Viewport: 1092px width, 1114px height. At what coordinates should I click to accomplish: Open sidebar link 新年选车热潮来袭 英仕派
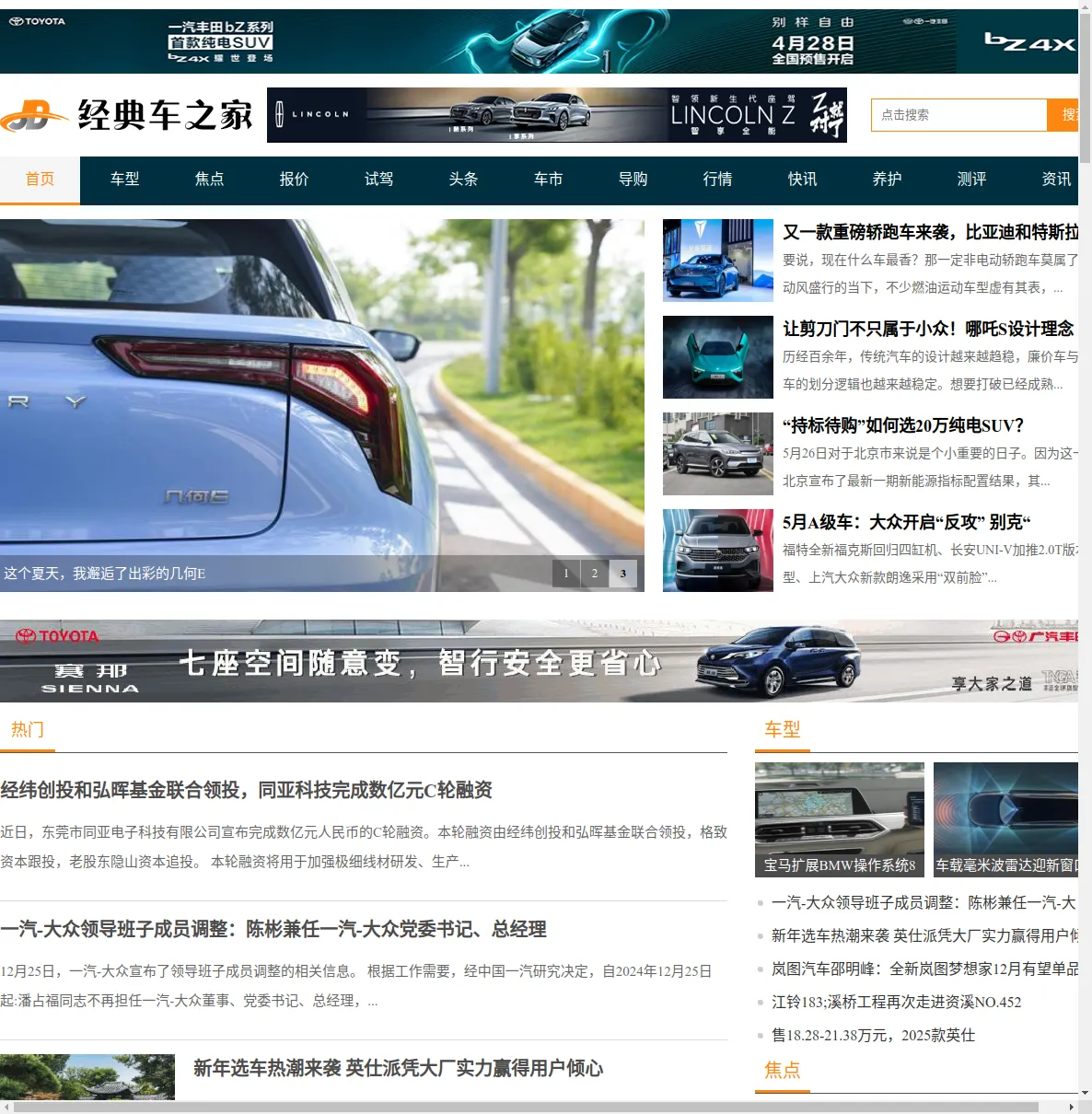tap(924, 936)
